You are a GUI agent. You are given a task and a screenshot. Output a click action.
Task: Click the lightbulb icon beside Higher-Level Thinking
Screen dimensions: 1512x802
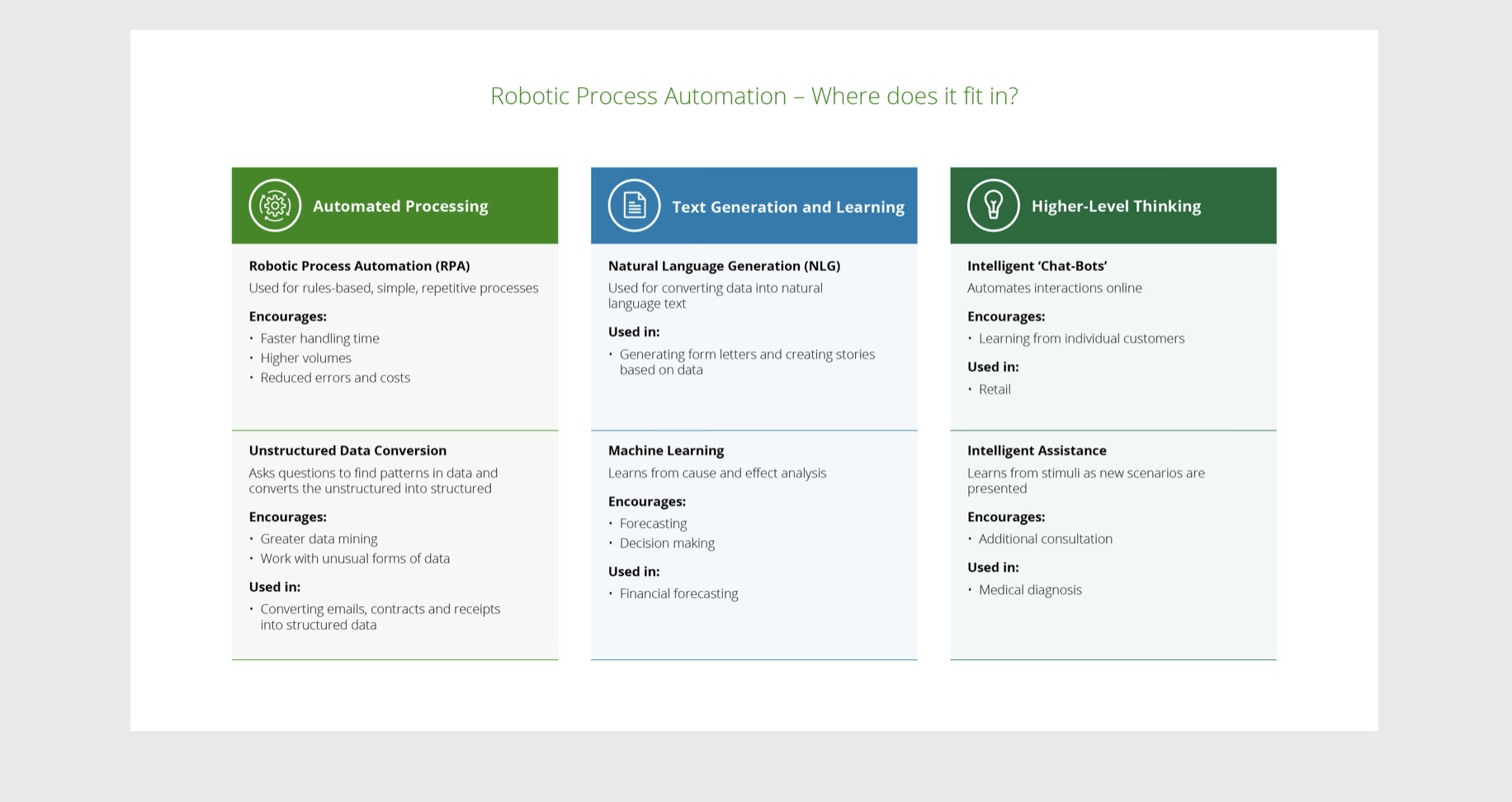[x=993, y=205]
